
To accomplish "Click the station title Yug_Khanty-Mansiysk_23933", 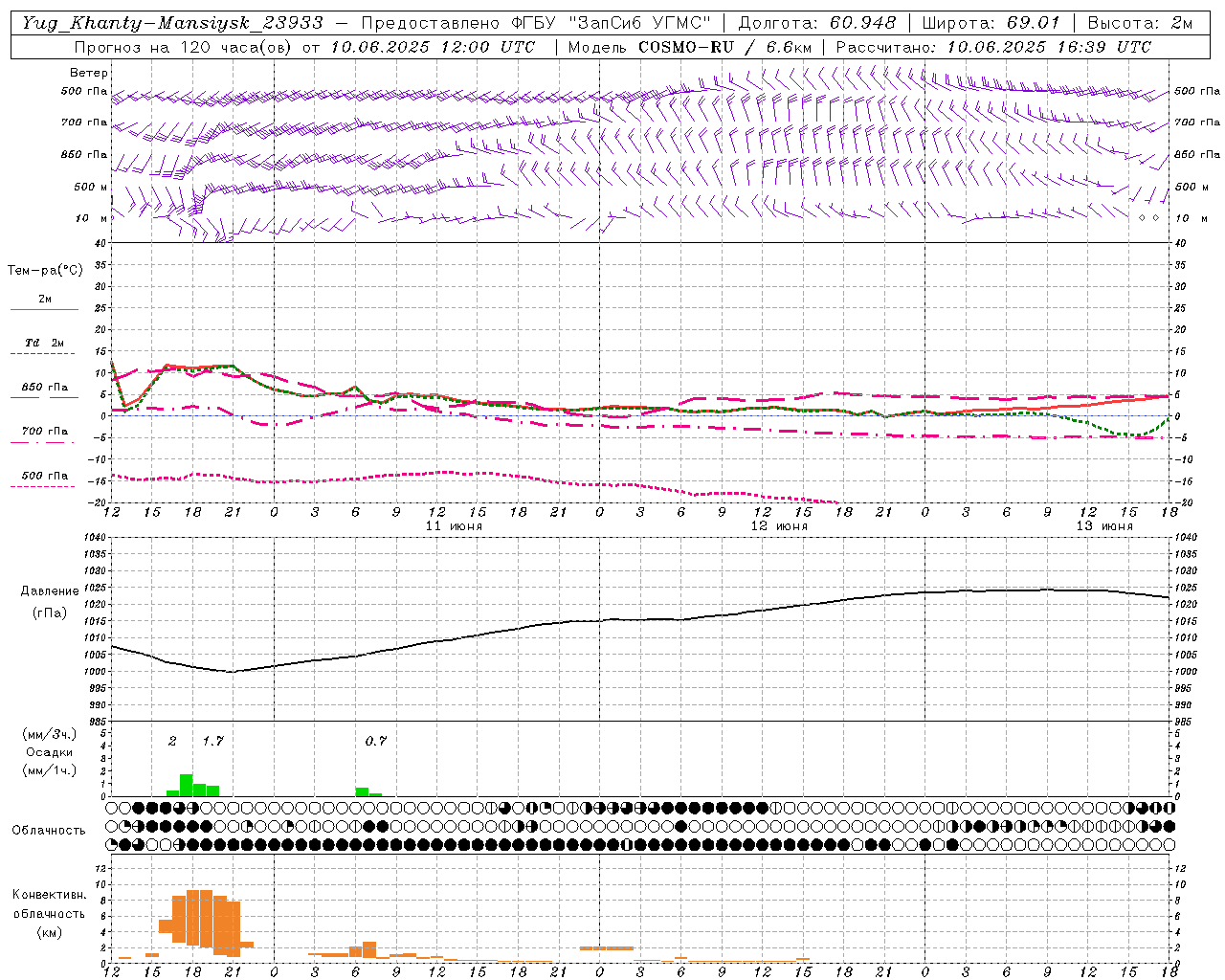I will point(172,23).
